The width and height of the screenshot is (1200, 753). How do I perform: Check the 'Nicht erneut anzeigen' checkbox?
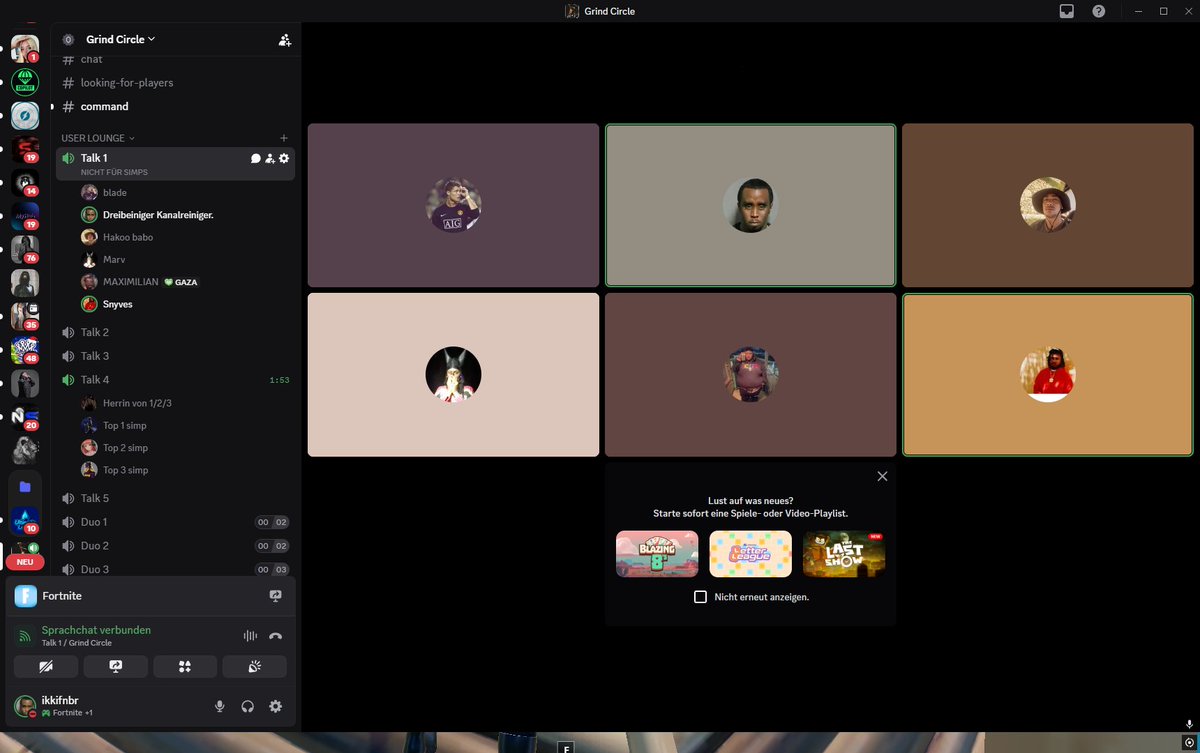pyautogui.click(x=701, y=597)
